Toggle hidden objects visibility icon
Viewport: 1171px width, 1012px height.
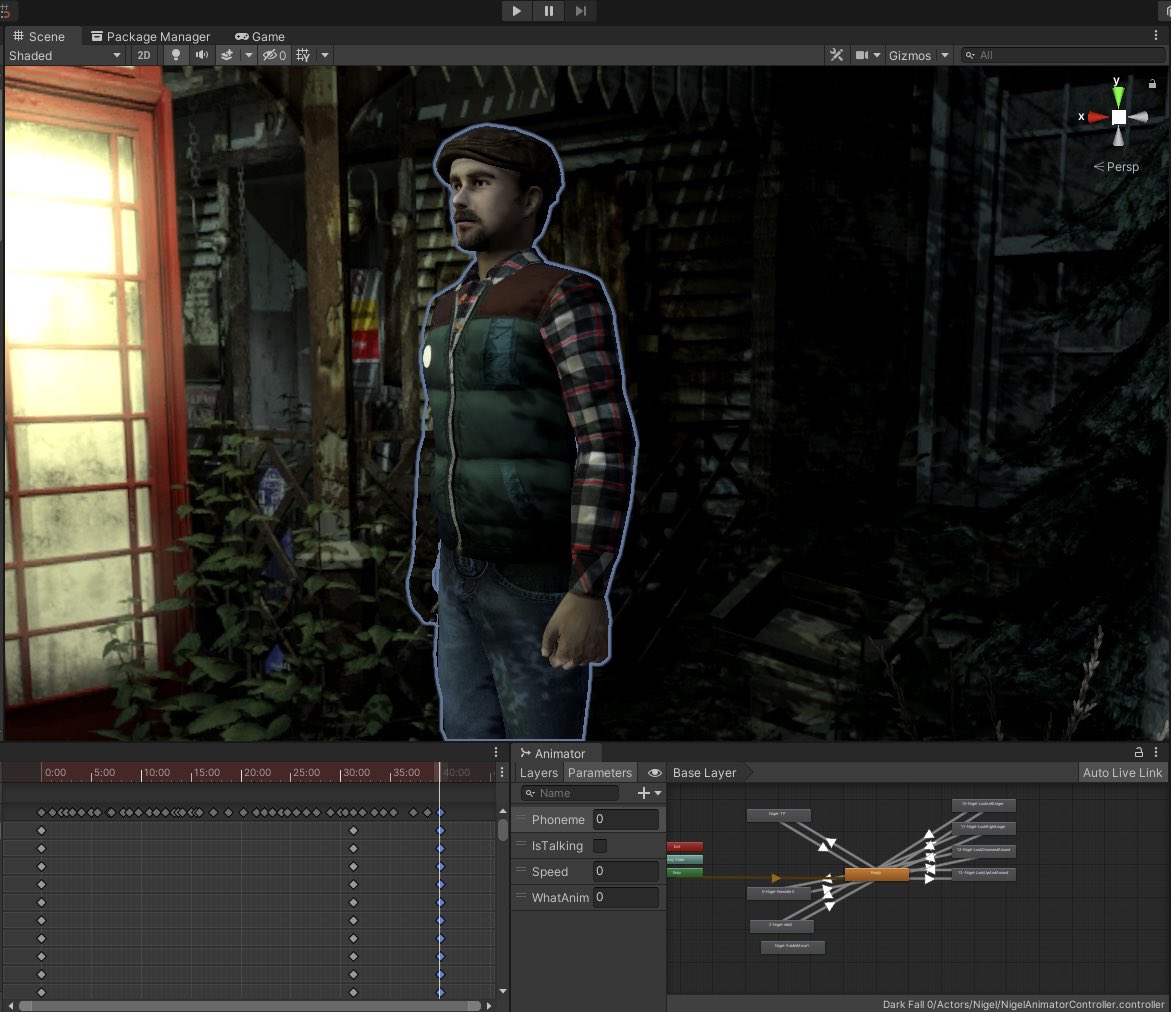point(274,55)
